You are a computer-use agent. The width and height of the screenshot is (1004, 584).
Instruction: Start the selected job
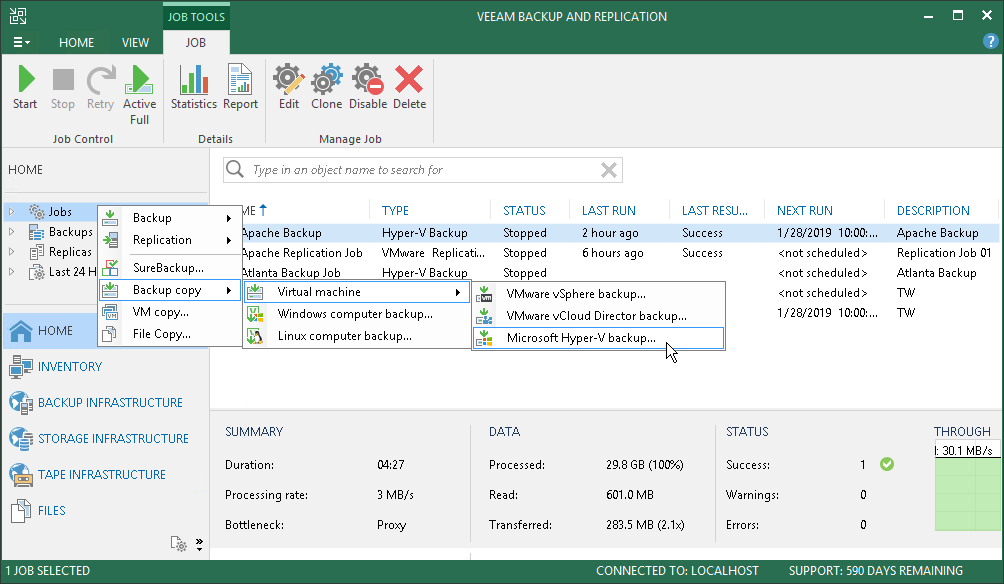point(26,87)
